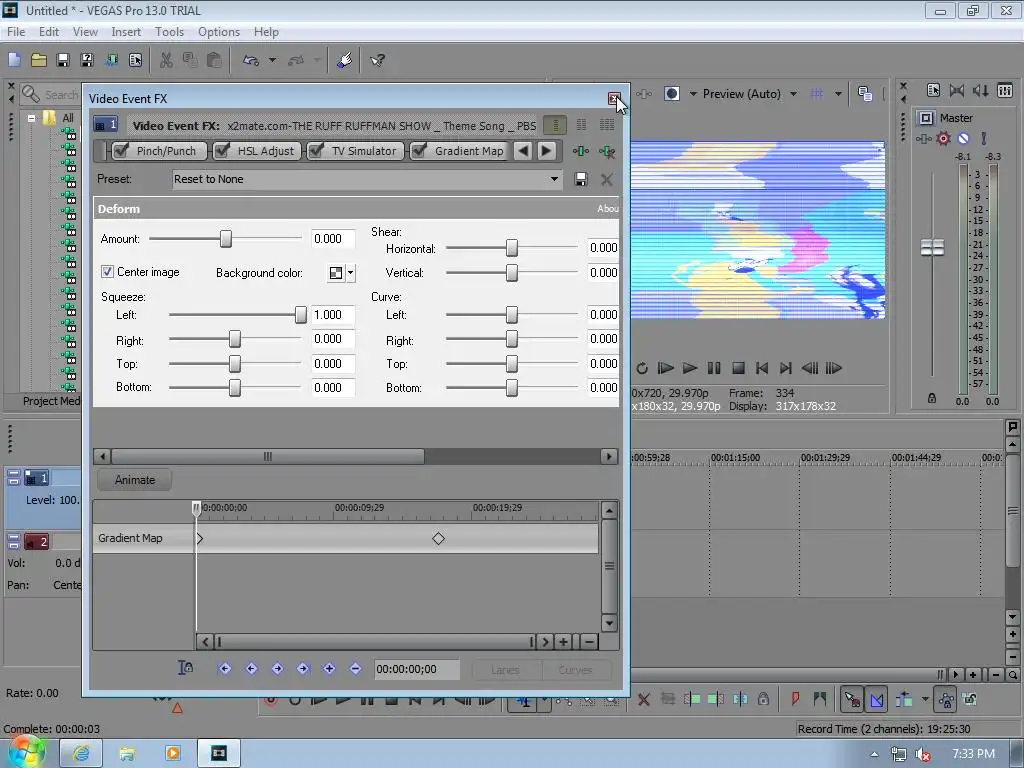Screen dimensions: 1024x768
Task: Create a new project from toolbar
Action: coord(14,60)
